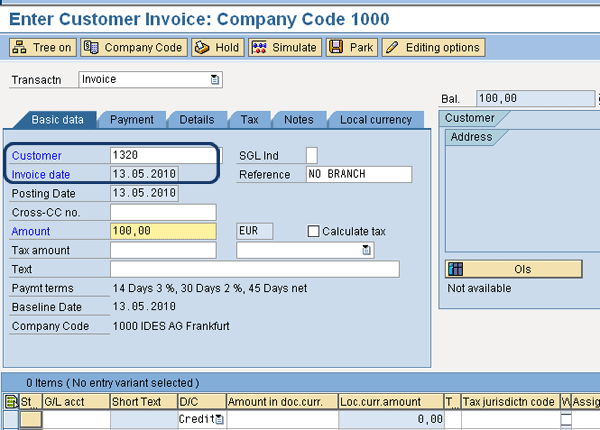Run Simulate from the toolbar
This screenshot has height=430, width=600.
pos(284,47)
